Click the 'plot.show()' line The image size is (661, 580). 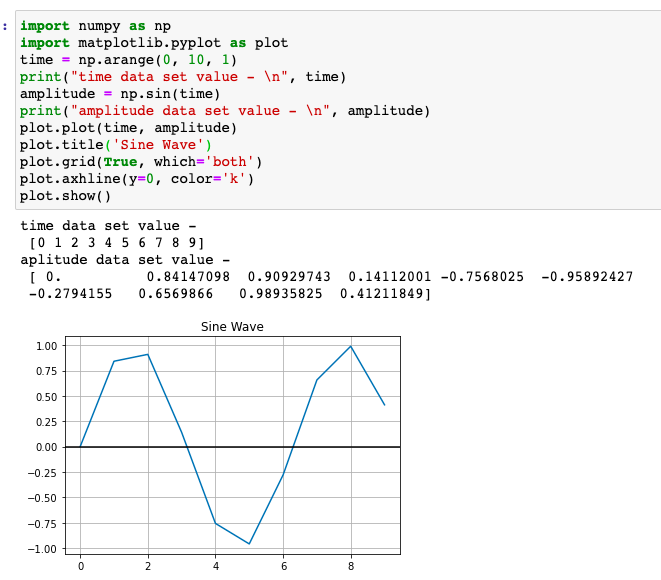[65, 196]
